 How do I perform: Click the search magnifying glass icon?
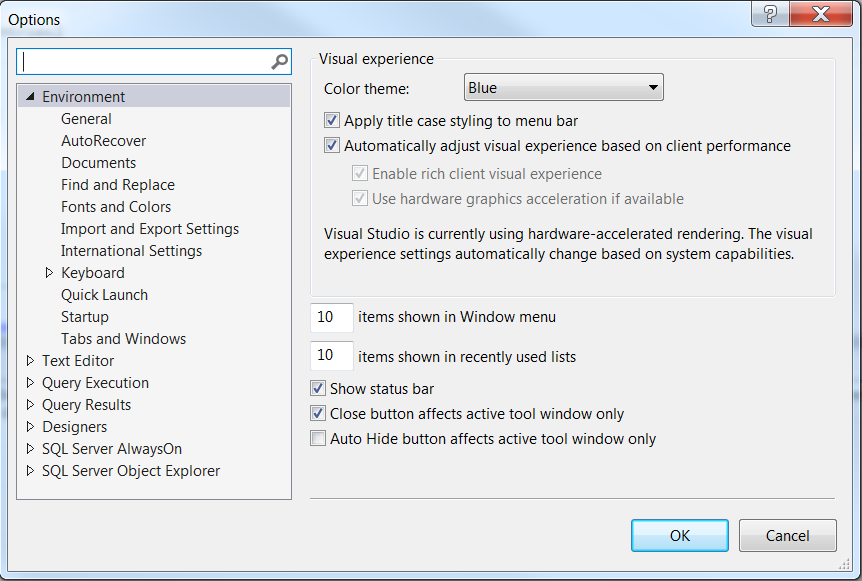279,61
